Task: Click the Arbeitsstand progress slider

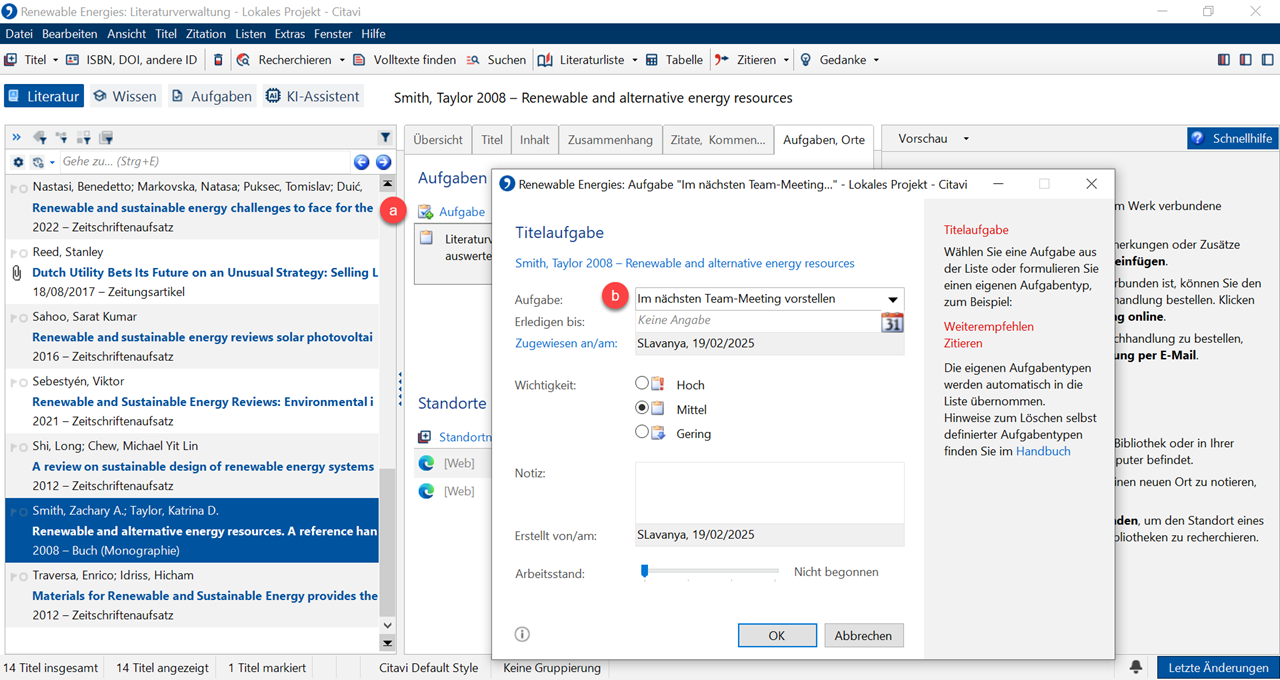Action: [710, 572]
